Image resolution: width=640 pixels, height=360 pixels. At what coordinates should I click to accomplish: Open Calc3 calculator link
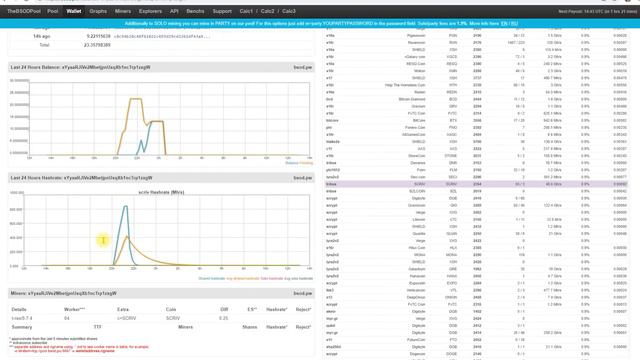(289, 11)
